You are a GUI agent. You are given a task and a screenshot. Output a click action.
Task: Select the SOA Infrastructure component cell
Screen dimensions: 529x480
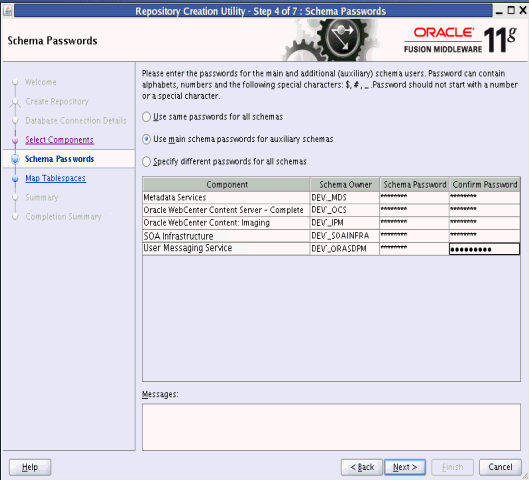pos(226,236)
